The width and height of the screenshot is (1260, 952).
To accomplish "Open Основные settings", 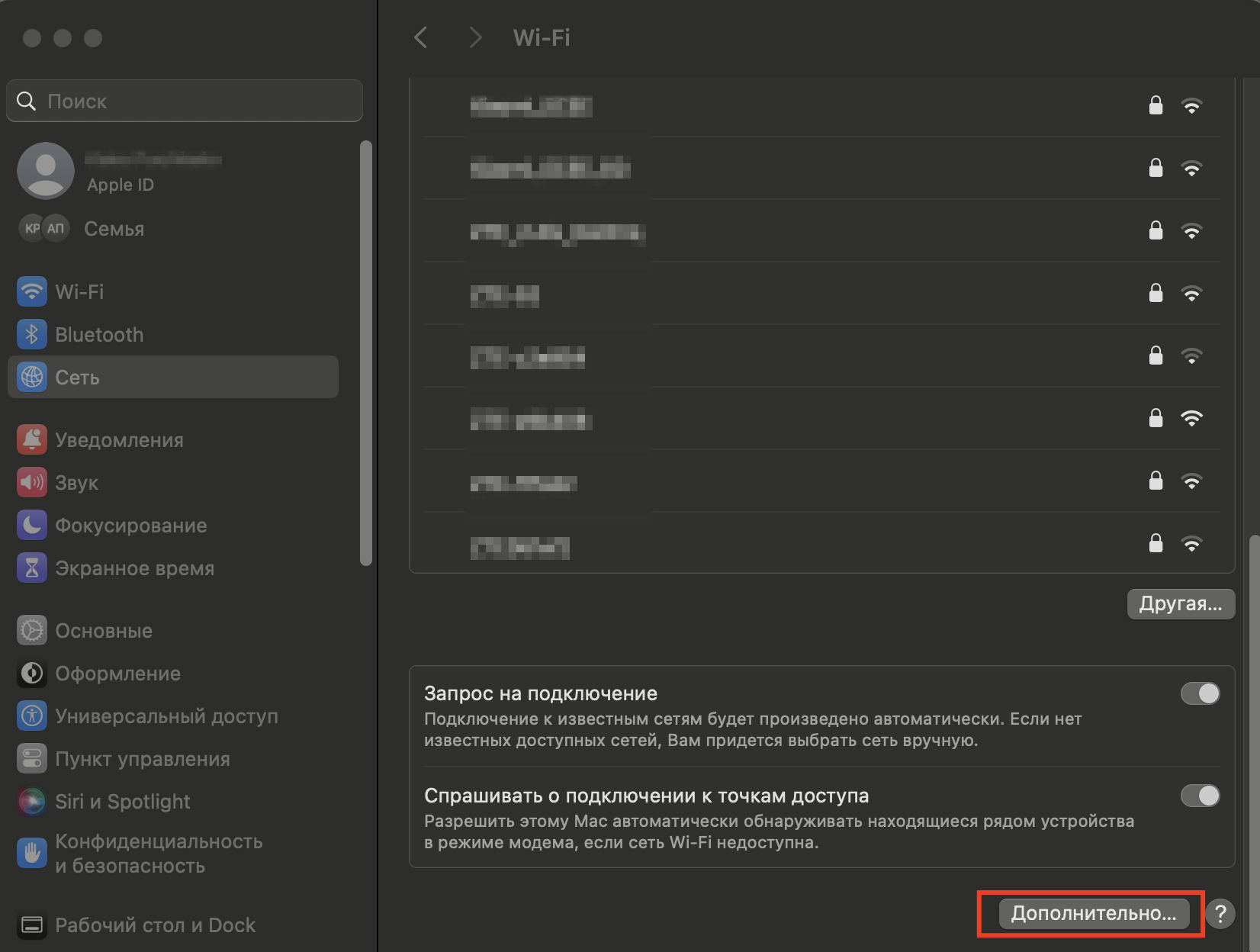I will [172, 631].
